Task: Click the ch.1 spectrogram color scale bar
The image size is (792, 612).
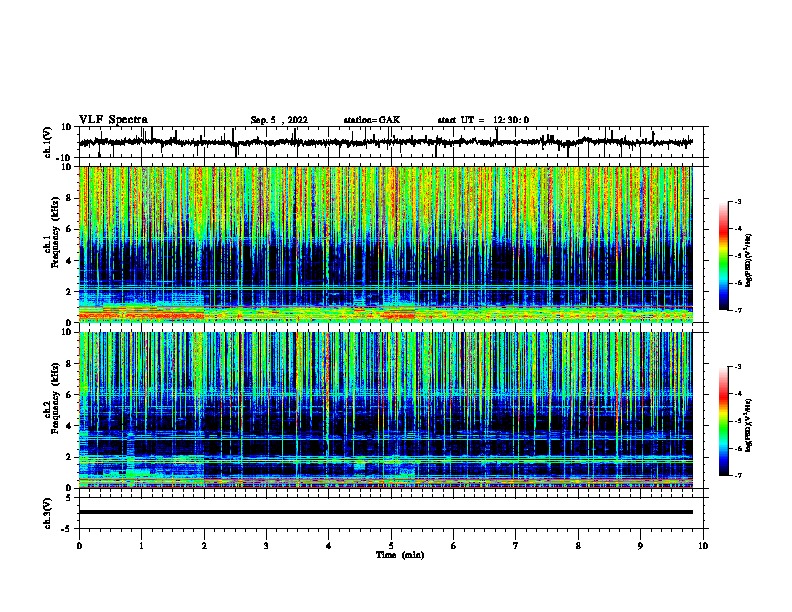Action: [724, 256]
